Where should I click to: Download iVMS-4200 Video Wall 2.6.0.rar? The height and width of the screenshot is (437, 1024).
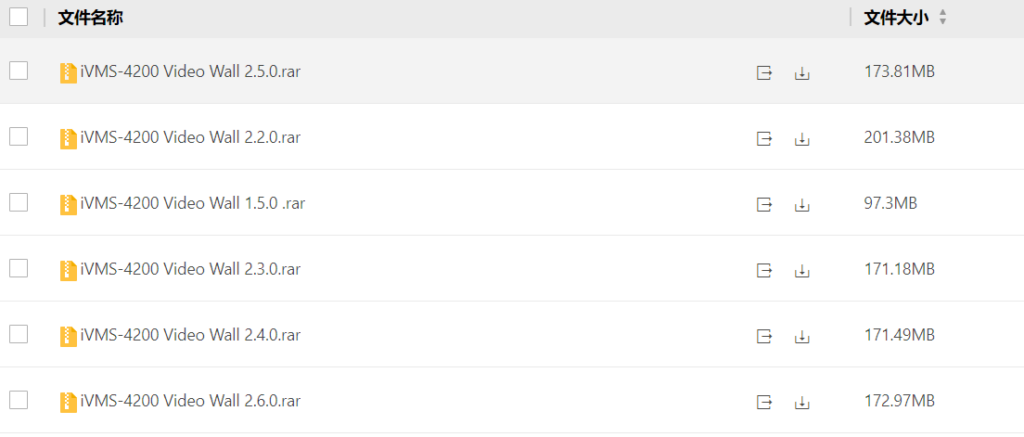[801, 402]
